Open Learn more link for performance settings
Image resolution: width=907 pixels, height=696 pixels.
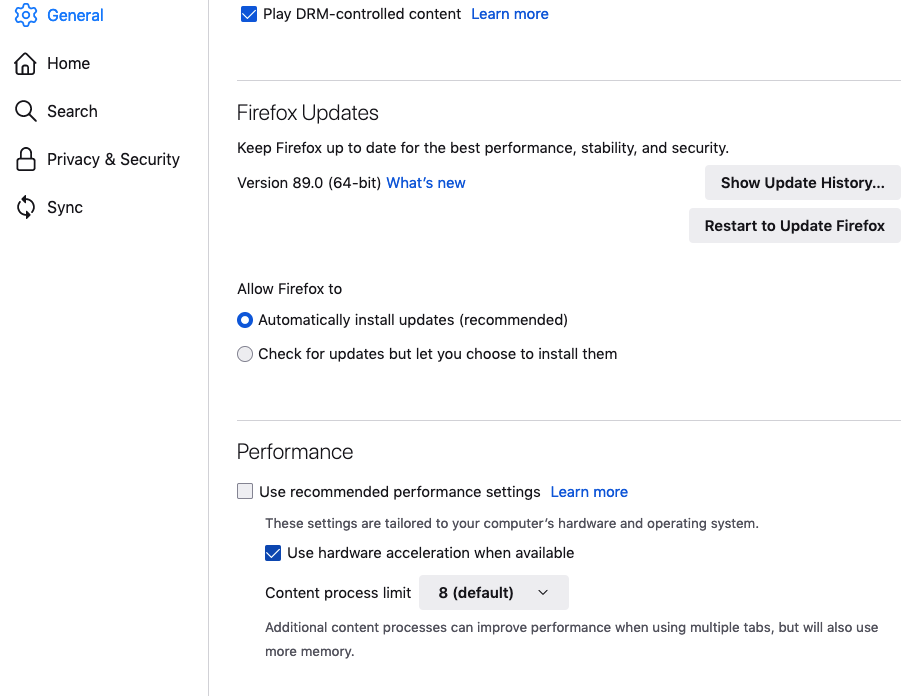coord(589,492)
